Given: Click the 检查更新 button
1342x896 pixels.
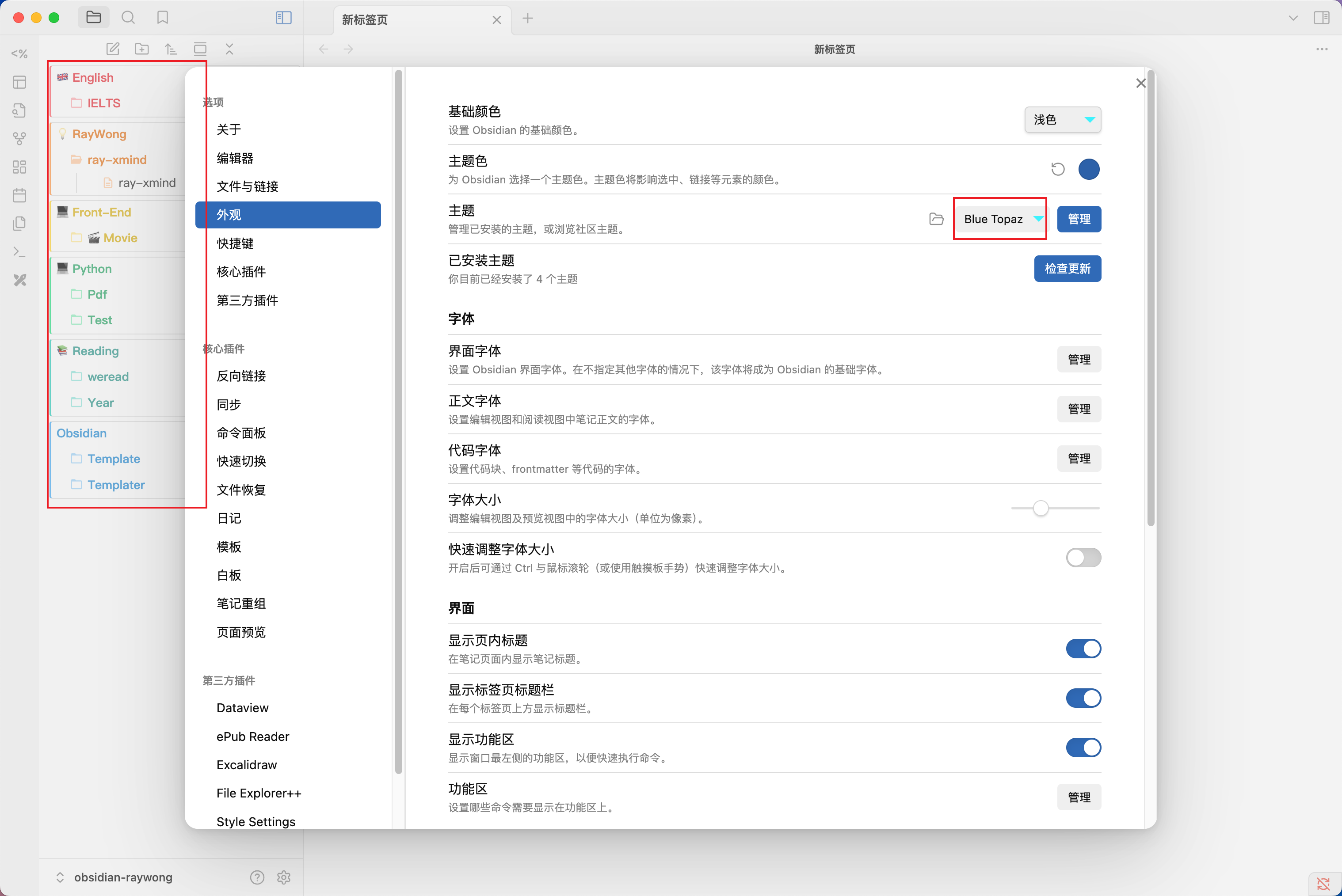Looking at the screenshot, I should tap(1067, 269).
